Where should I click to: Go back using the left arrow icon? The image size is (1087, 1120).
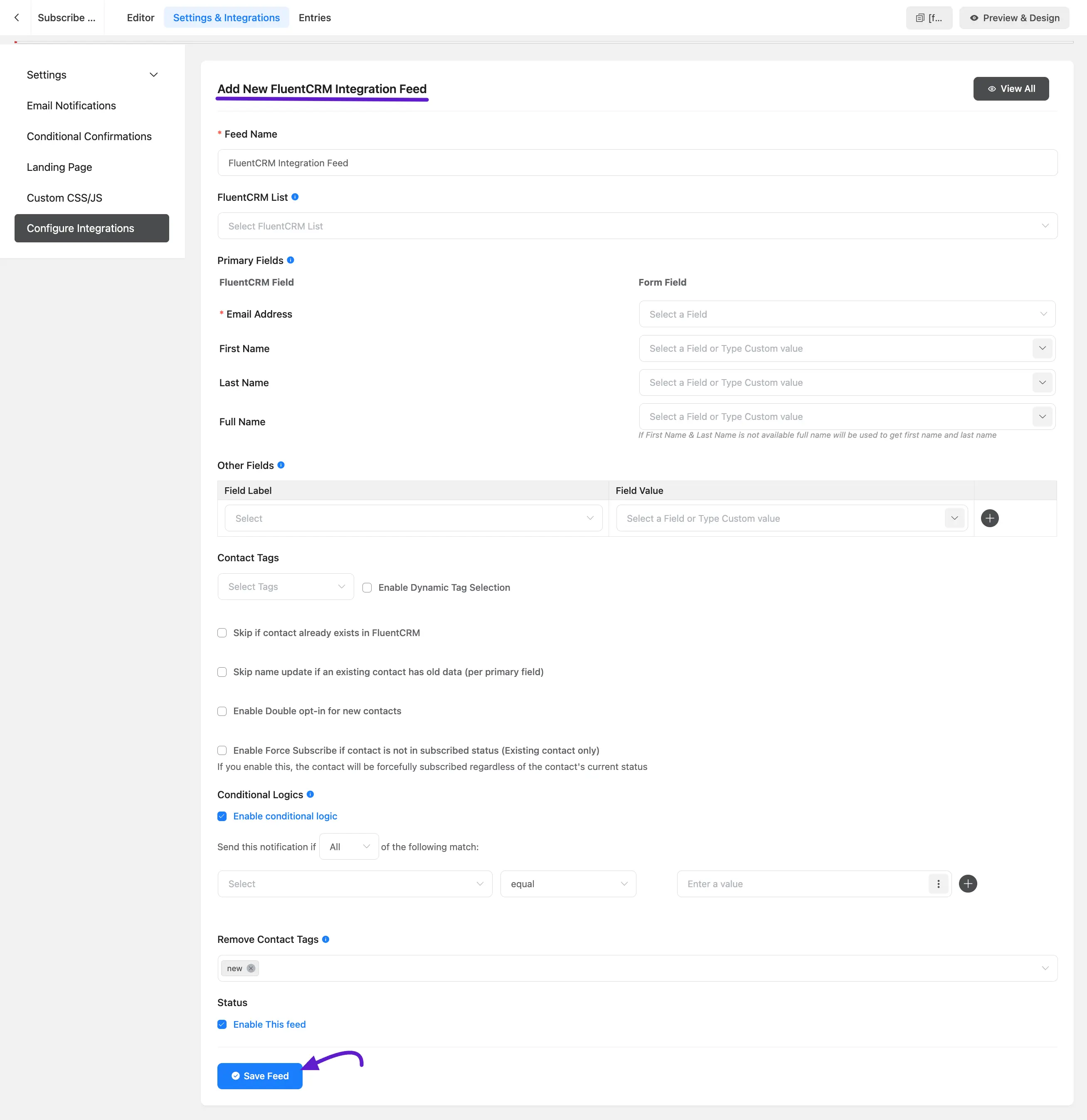point(17,18)
